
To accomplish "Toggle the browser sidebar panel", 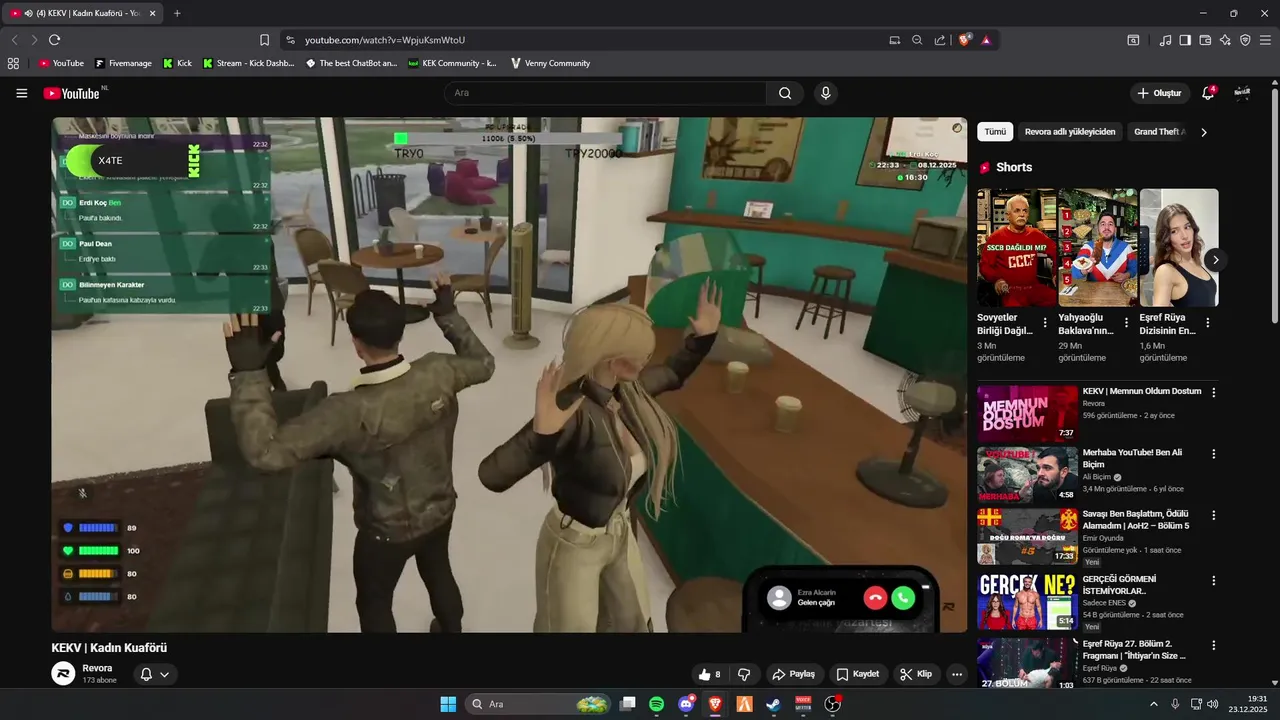I will click(1185, 40).
